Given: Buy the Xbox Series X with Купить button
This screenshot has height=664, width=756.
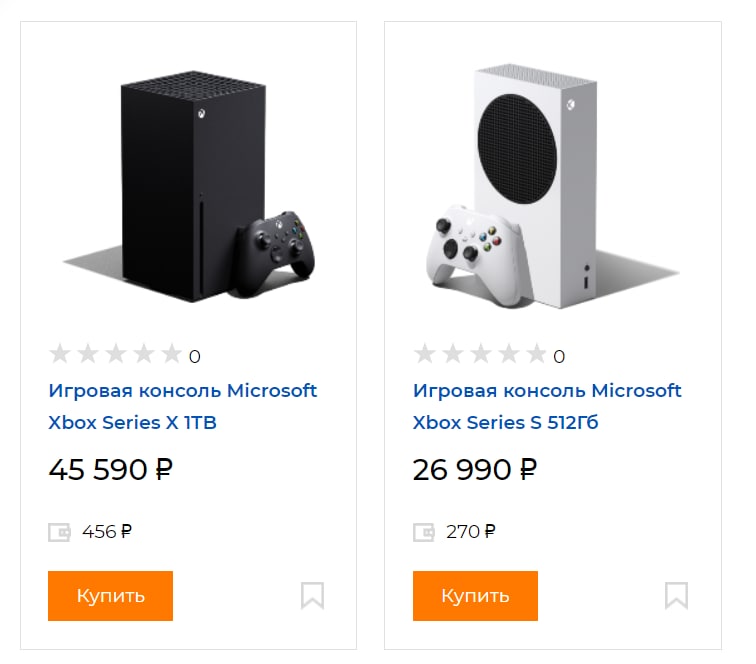Looking at the screenshot, I should [110, 596].
